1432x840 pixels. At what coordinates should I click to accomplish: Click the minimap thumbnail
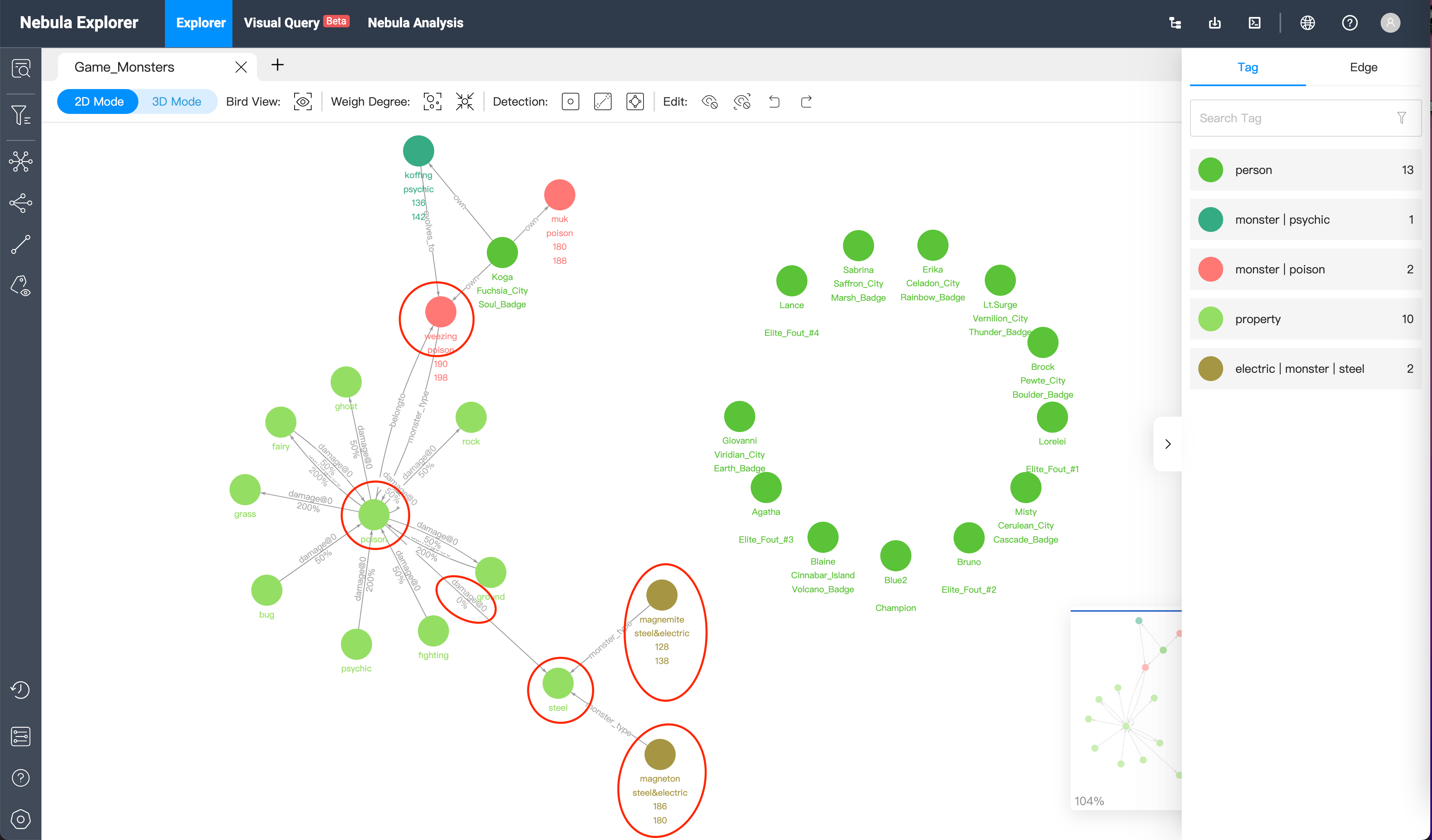[x=1126, y=710]
